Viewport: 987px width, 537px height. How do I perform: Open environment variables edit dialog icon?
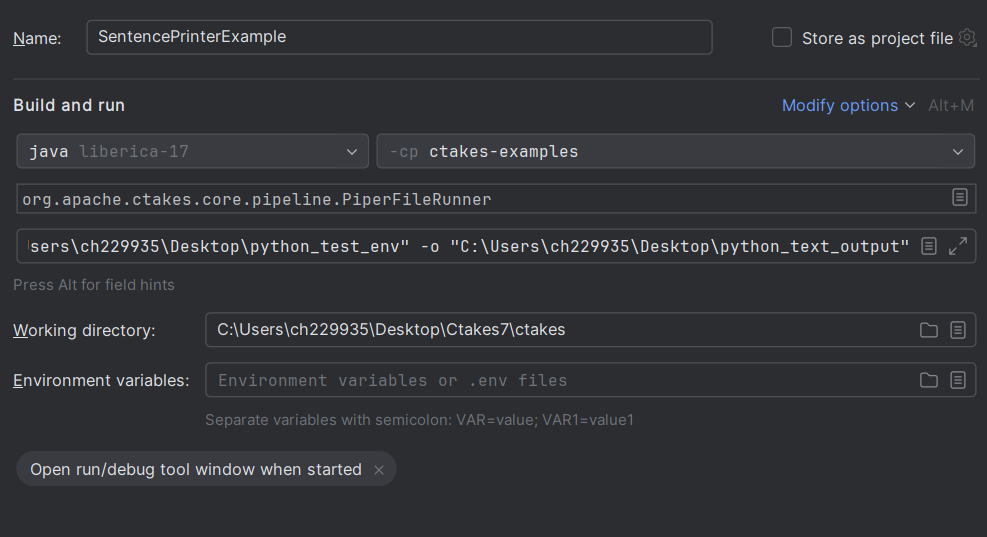click(x=957, y=380)
